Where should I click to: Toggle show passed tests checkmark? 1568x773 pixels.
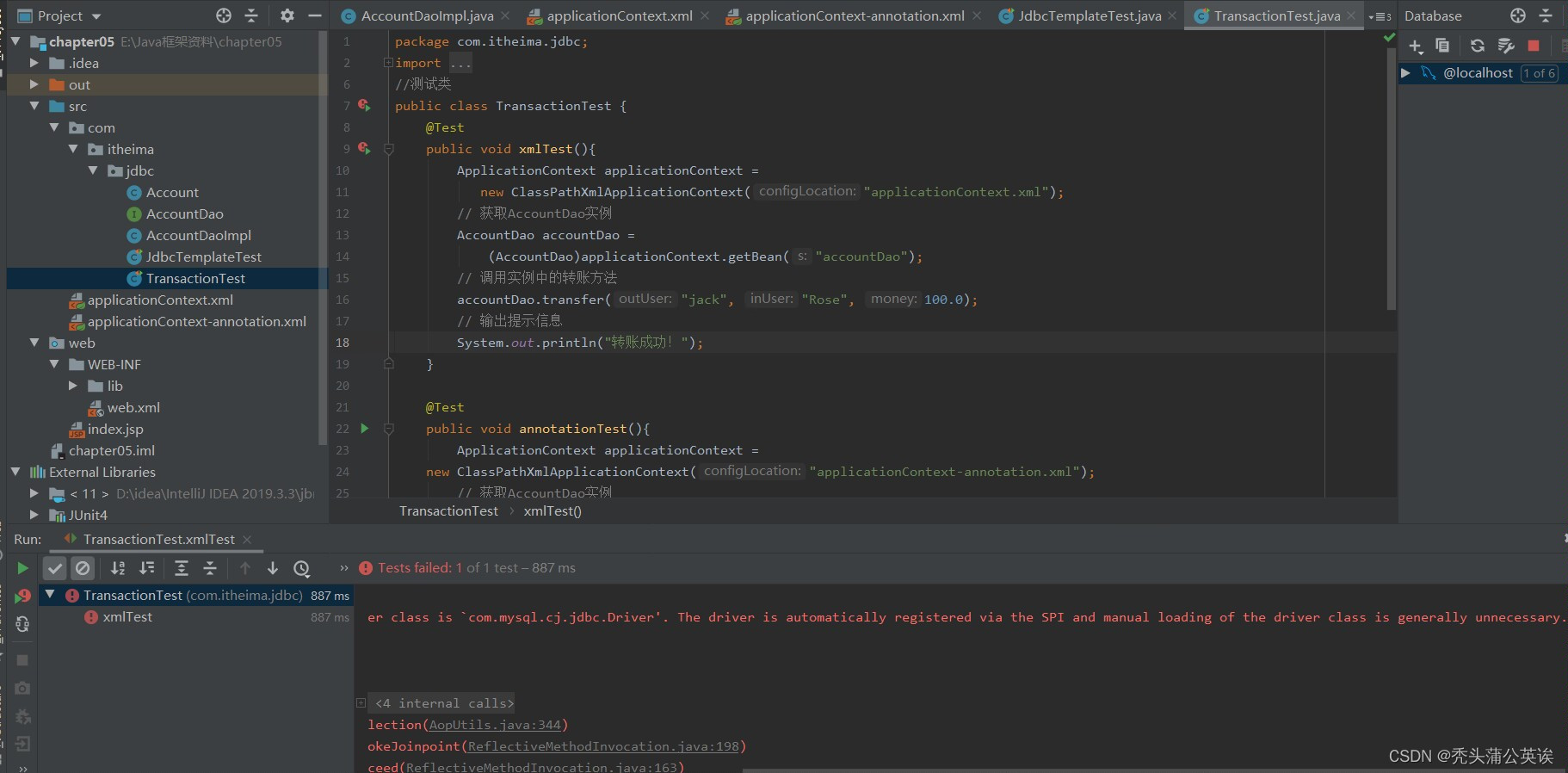55,568
